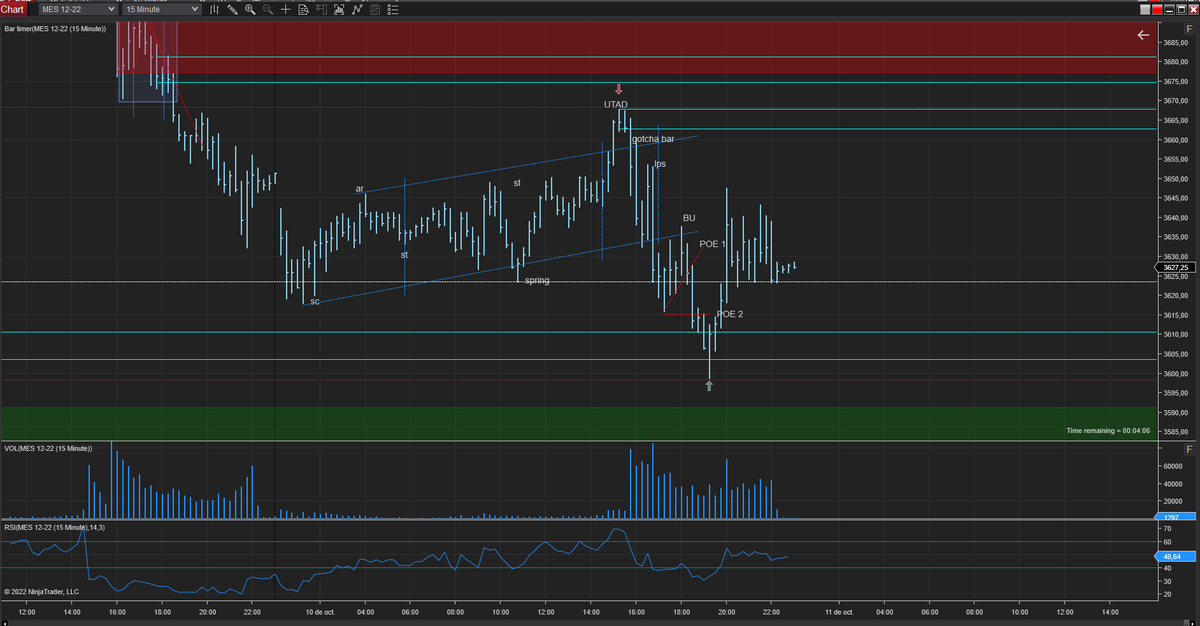Click the chart trader icon
This screenshot has width=1200, height=626.
pyautogui.click(x=321, y=9)
